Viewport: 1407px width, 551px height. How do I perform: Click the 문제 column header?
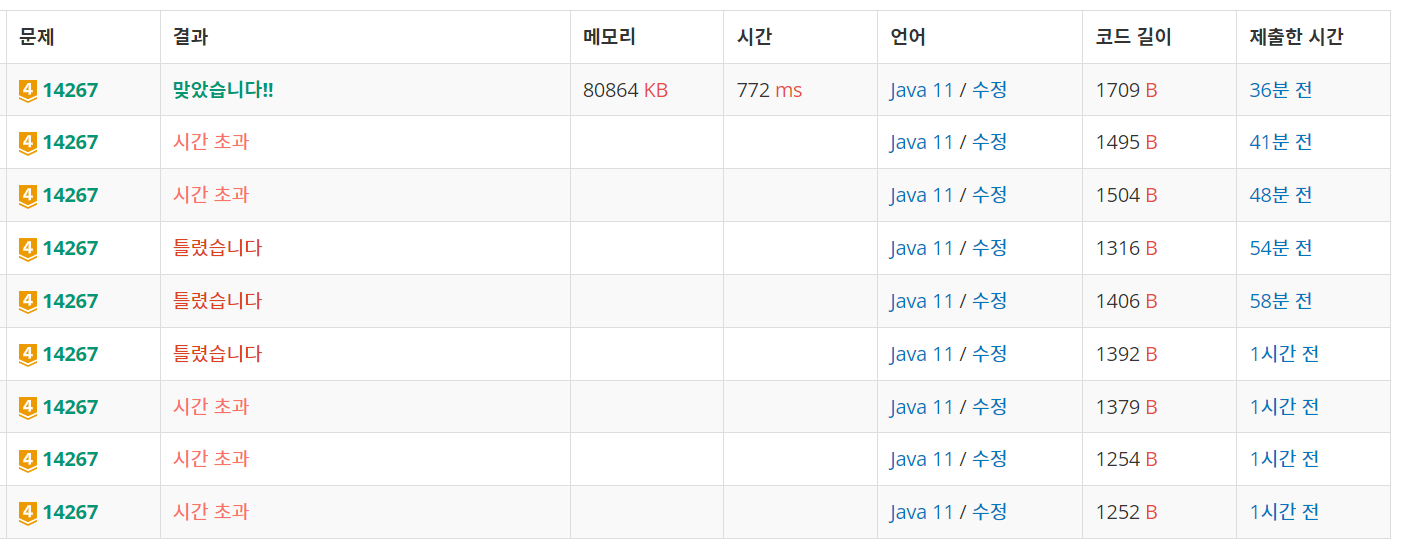click(36, 37)
